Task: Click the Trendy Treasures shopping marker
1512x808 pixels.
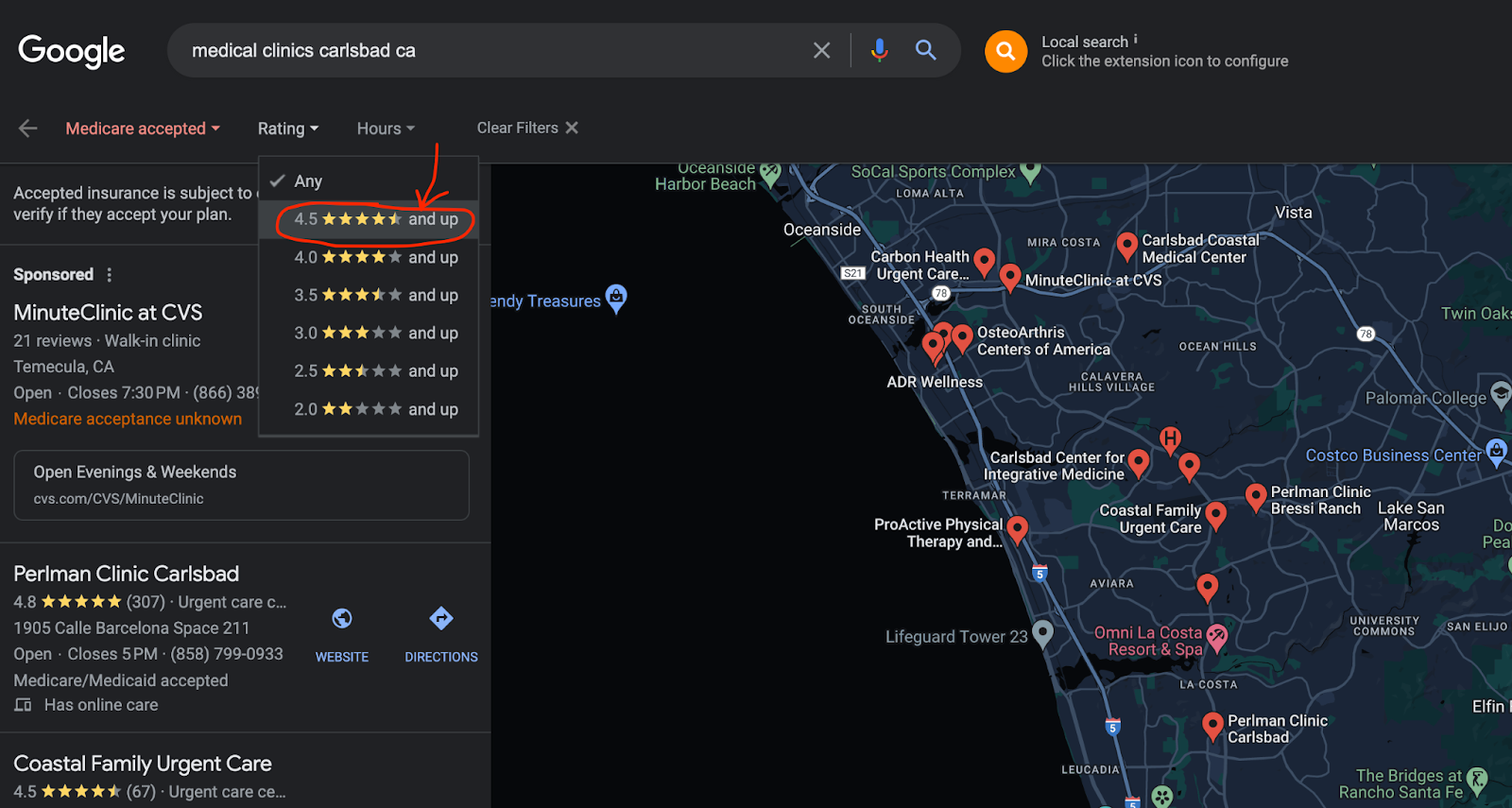Action: point(616,299)
